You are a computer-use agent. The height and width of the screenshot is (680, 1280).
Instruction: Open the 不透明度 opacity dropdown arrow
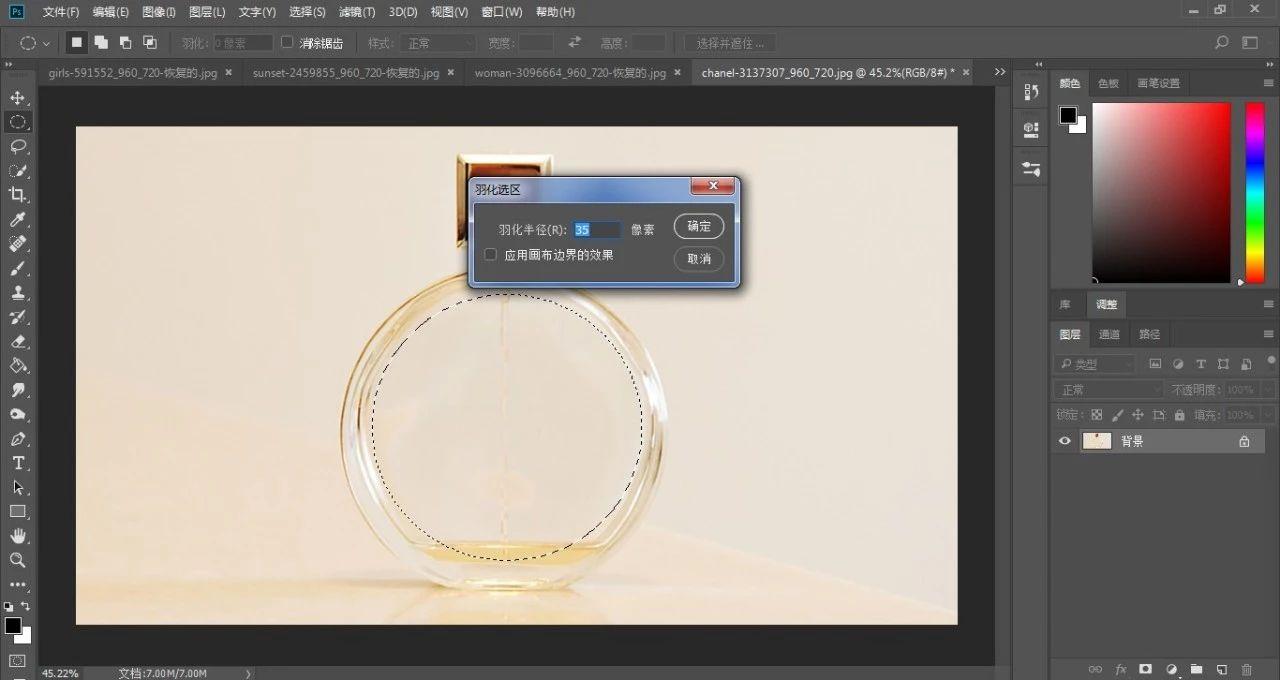click(1267, 389)
